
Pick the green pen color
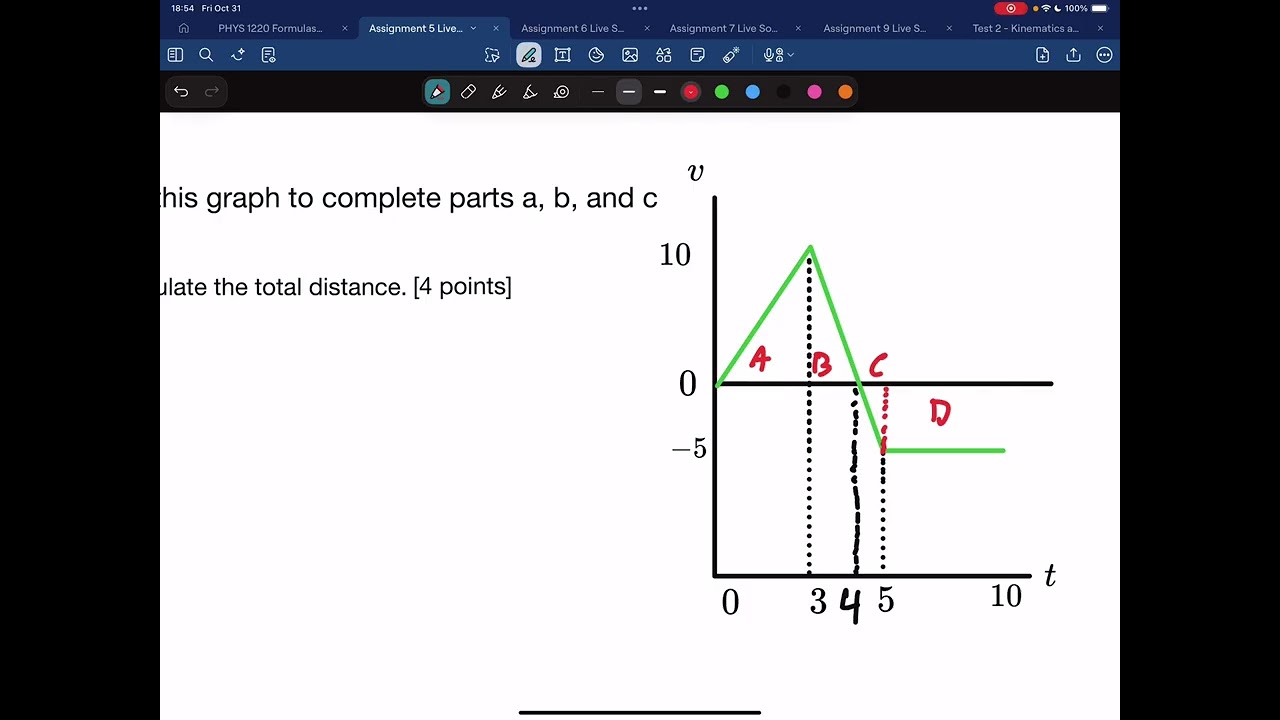point(722,92)
